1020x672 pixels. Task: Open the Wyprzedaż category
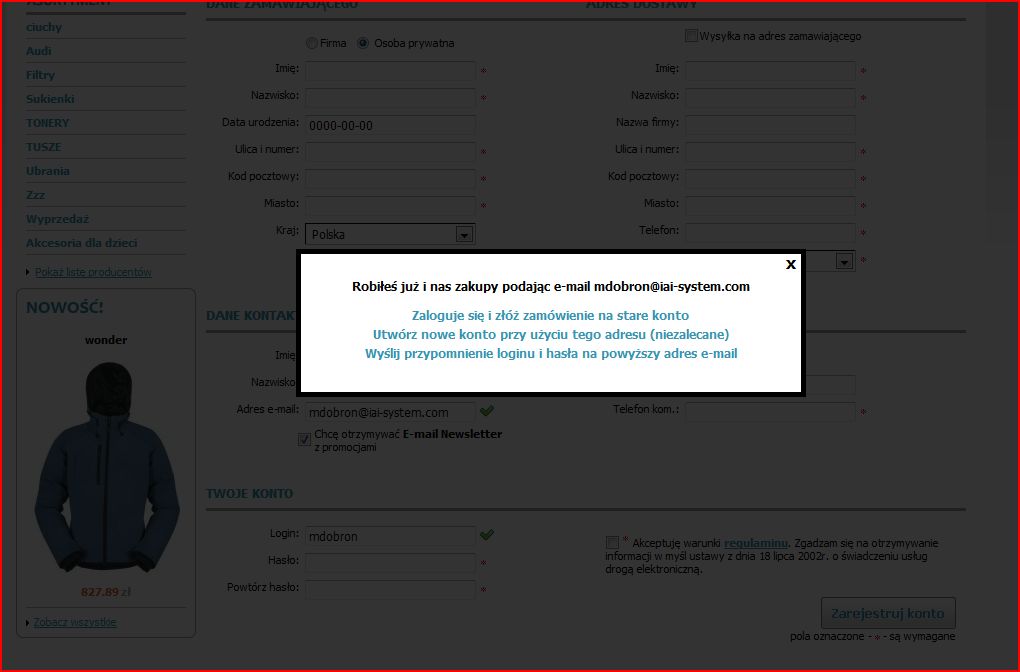(57, 219)
